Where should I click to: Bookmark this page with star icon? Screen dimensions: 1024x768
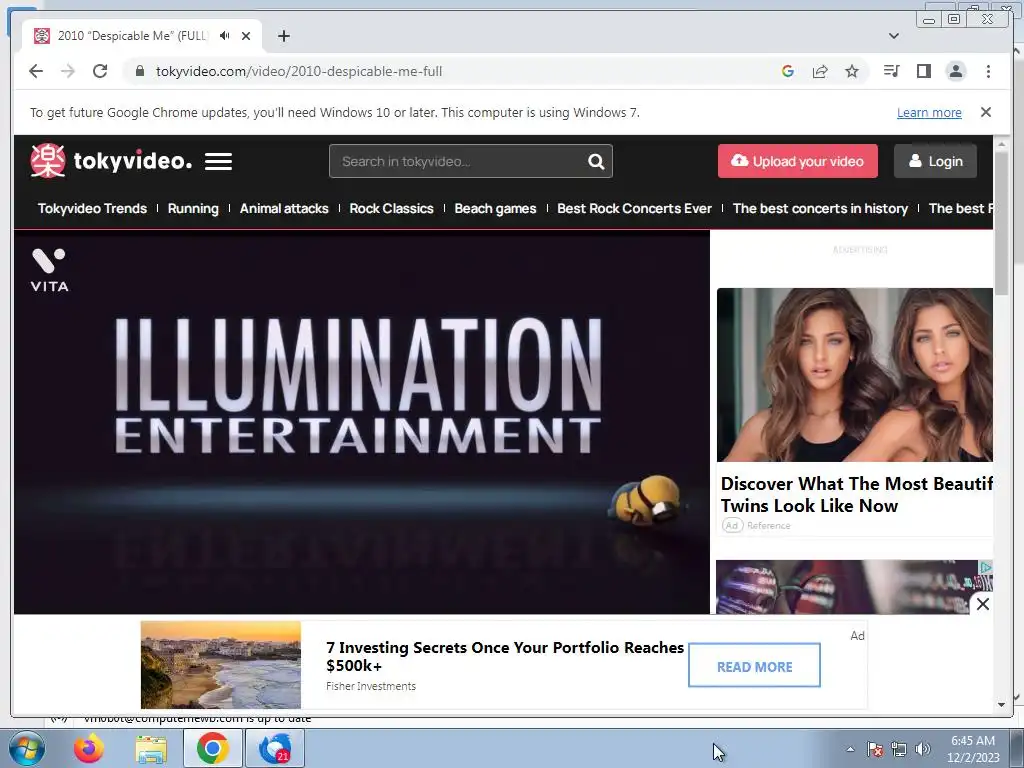(852, 71)
